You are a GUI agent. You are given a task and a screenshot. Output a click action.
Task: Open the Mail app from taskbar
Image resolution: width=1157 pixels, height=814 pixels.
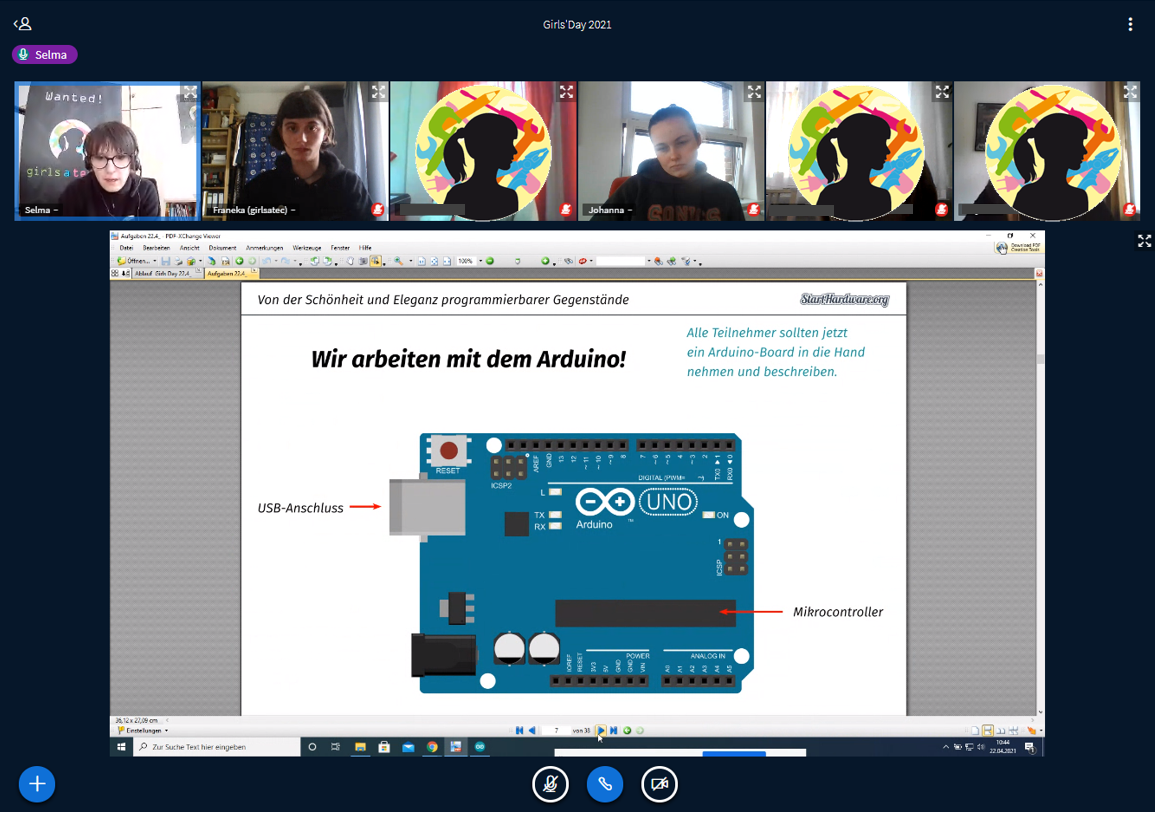coord(408,747)
